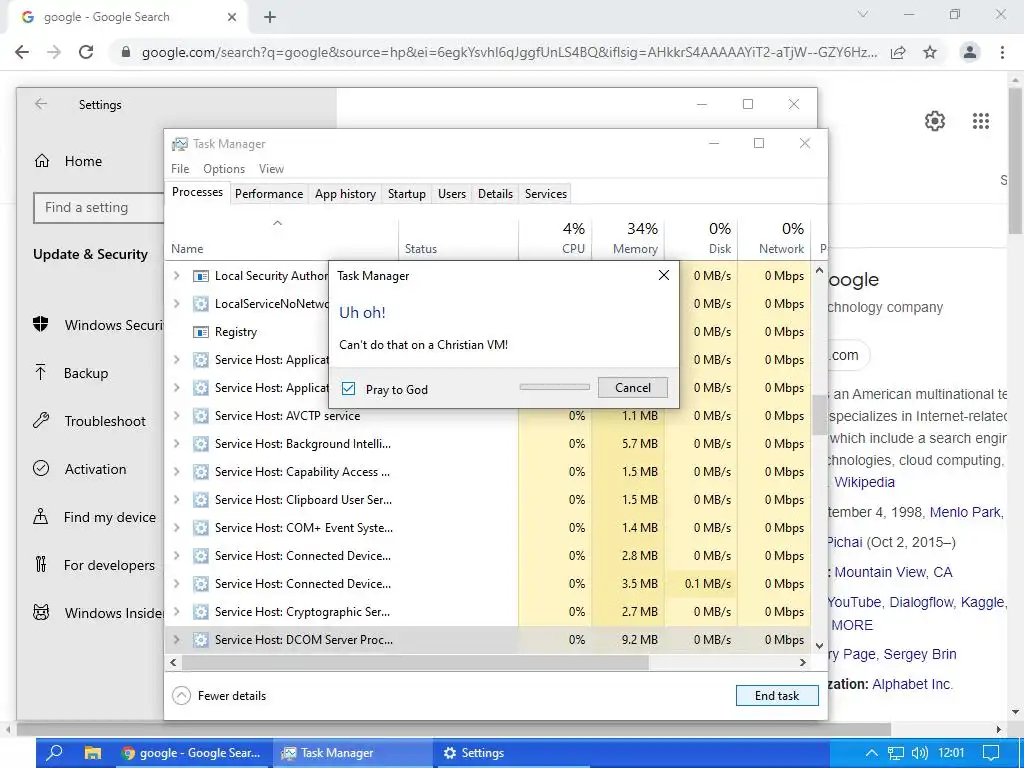
Task: Open the Chrome profile avatar
Action: 970,52
